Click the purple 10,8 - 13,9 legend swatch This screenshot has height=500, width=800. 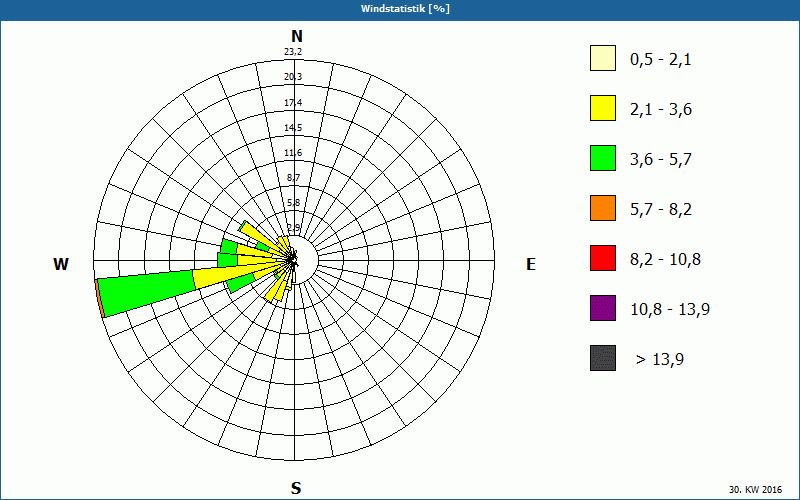tap(603, 308)
